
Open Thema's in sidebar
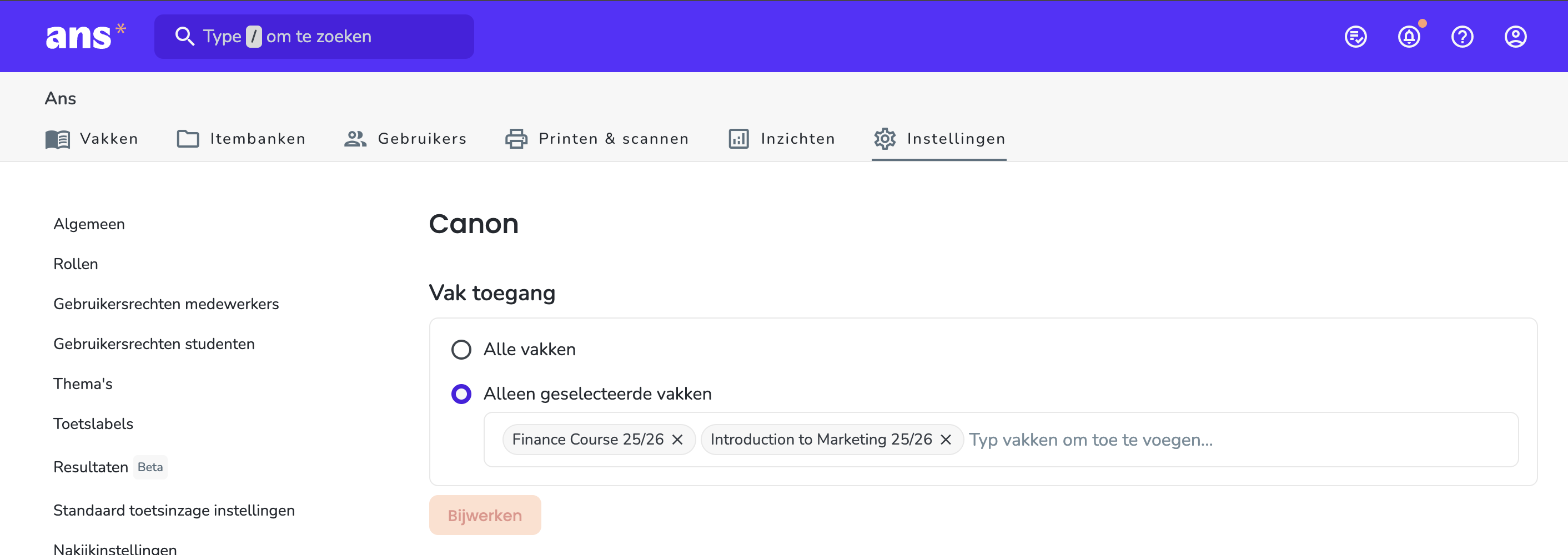83,384
